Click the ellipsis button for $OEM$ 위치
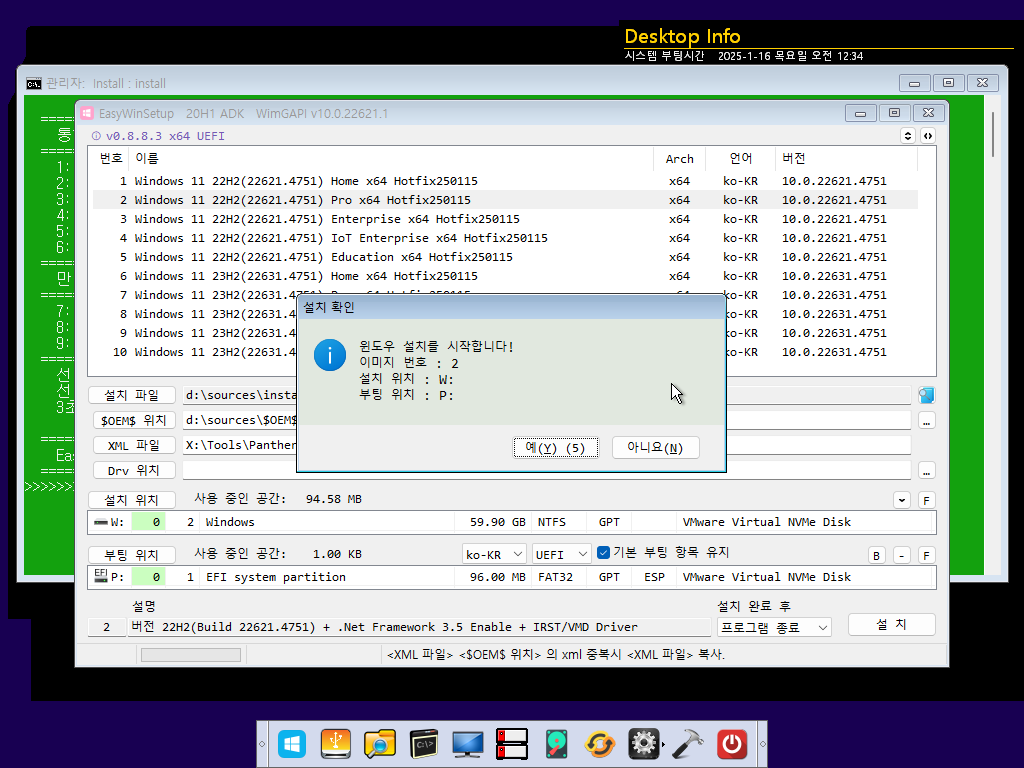The height and width of the screenshot is (768, 1024). point(926,420)
